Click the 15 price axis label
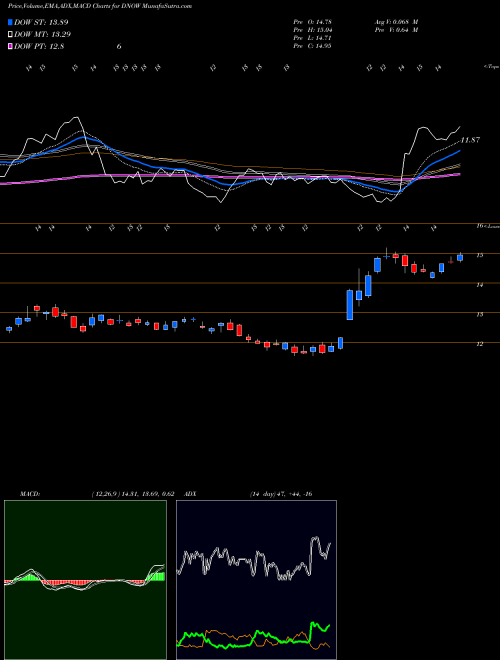 point(479,255)
